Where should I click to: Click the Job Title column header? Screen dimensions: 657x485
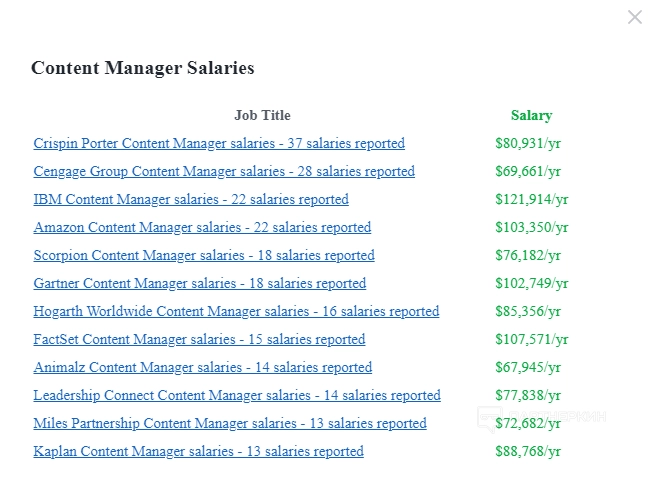click(262, 116)
